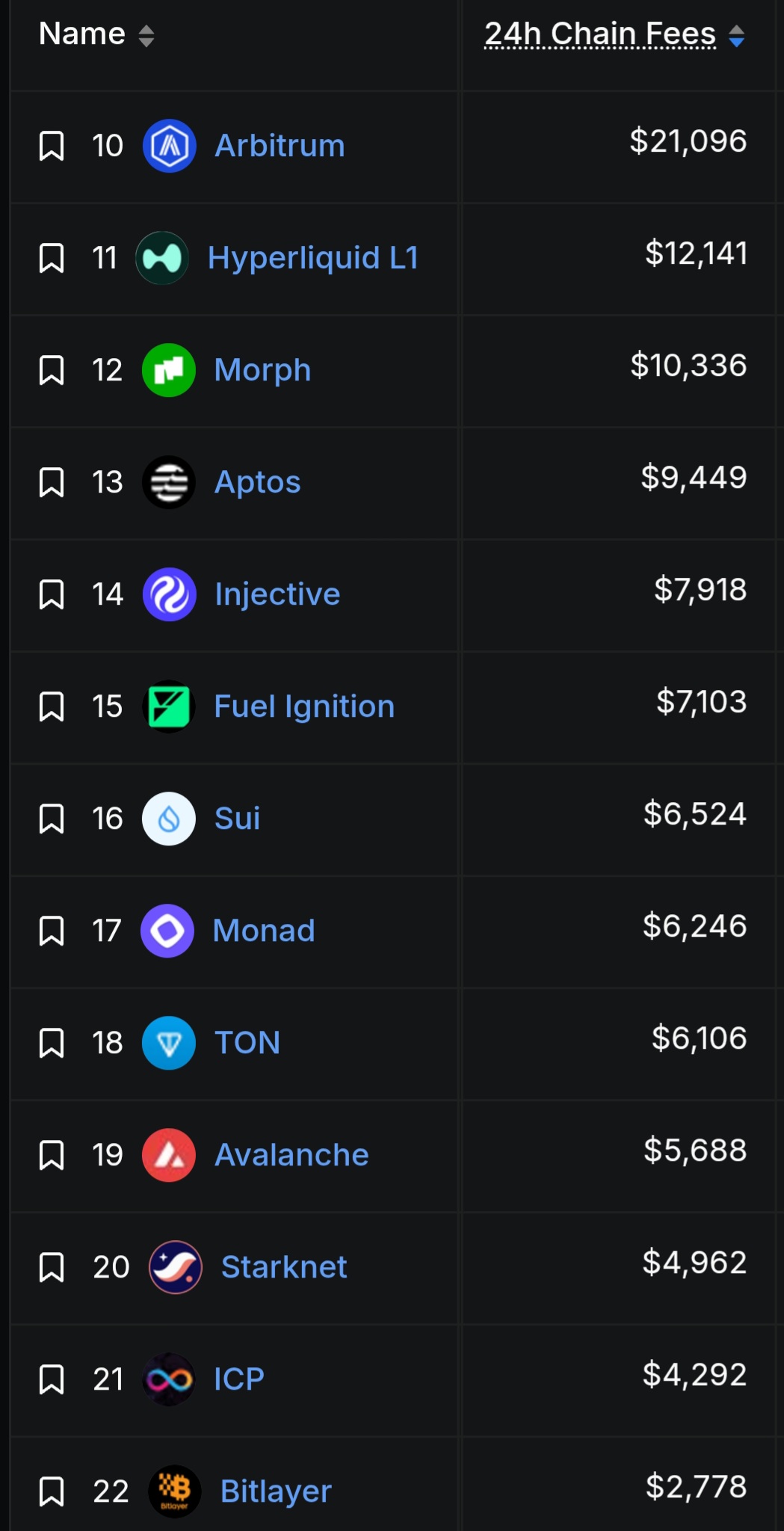Sort by Name column arrows
Screen dimensions: 784x1531
[146, 35]
